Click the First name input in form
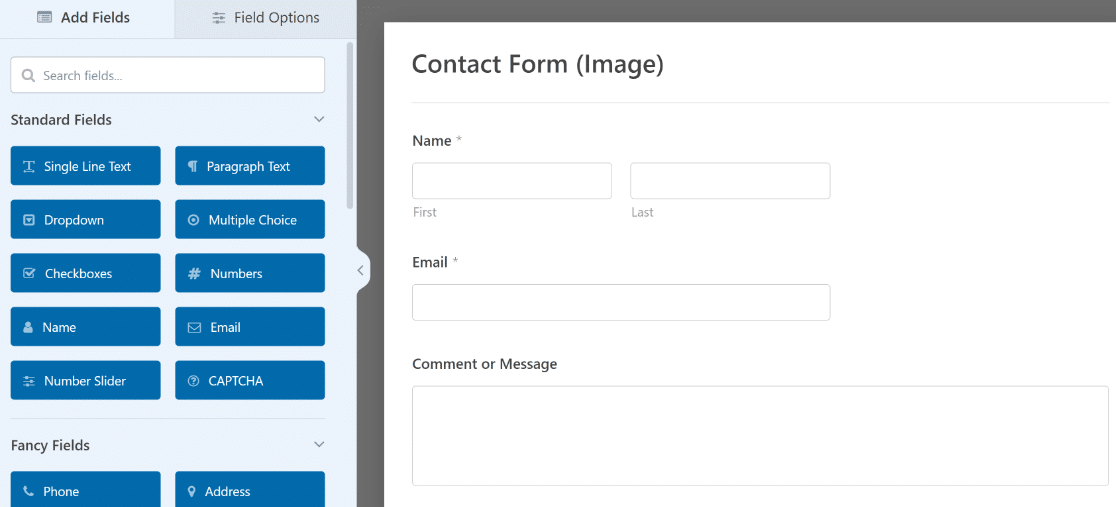 (512, 181)
